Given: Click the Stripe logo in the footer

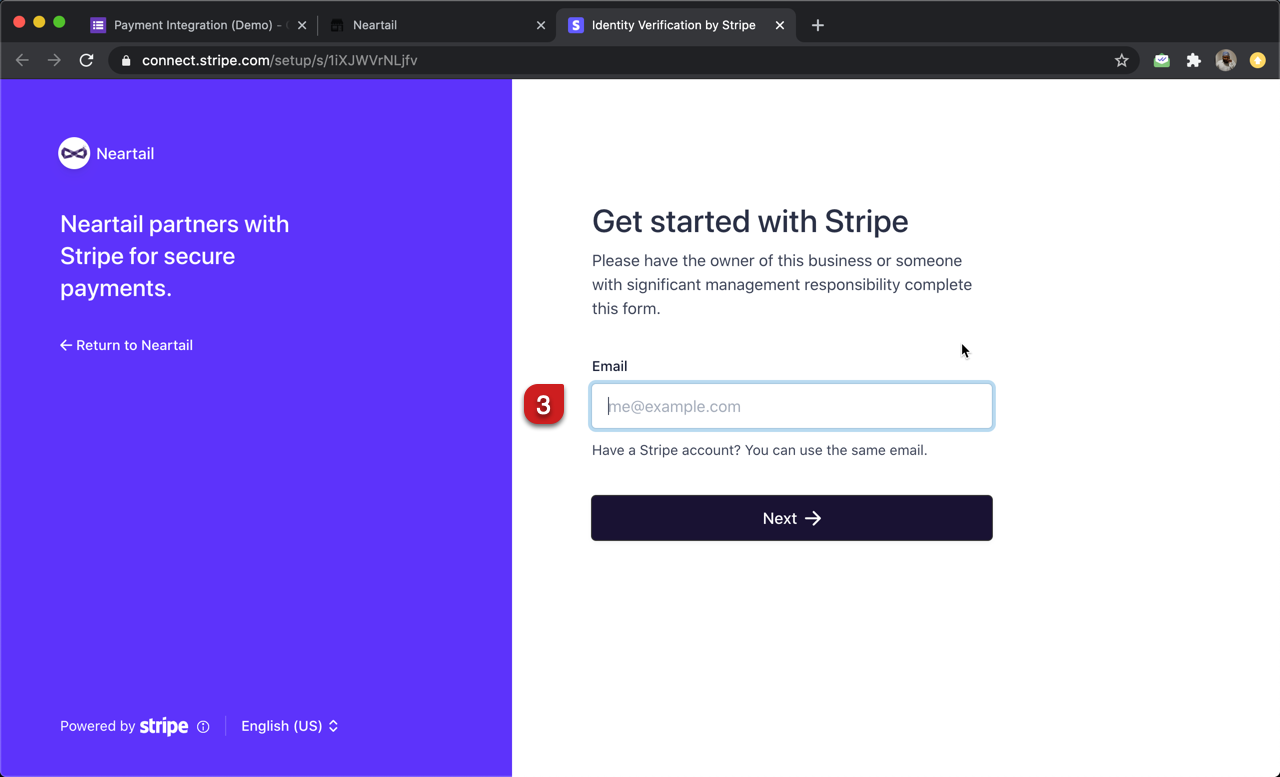Looking at the screenshot, I should point(163,726).
